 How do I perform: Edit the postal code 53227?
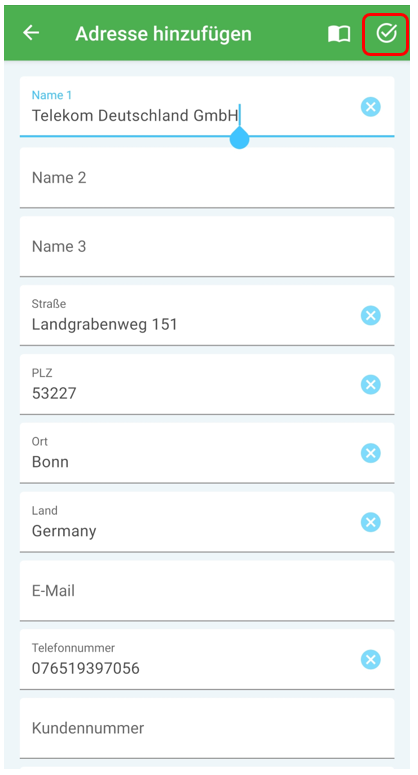[x=54, y=393]
